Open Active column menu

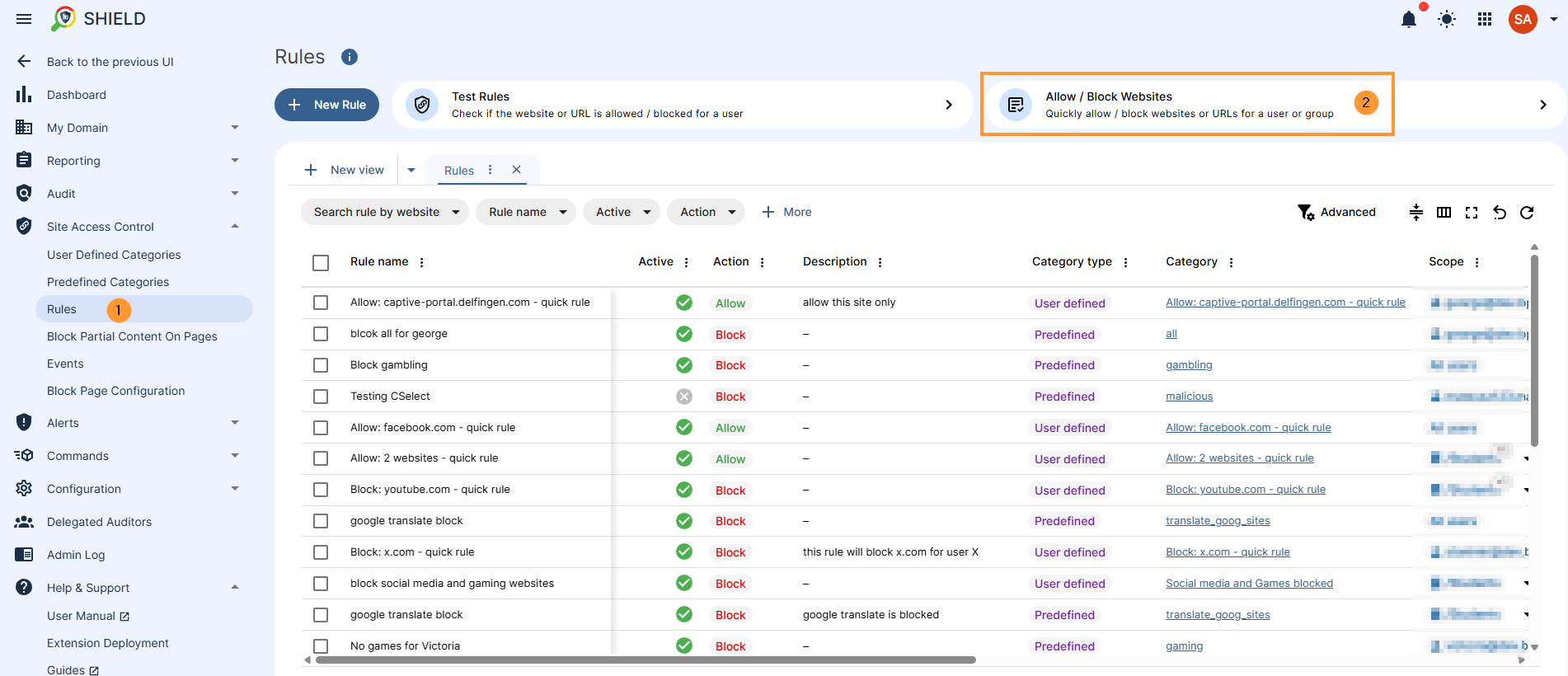686,262
